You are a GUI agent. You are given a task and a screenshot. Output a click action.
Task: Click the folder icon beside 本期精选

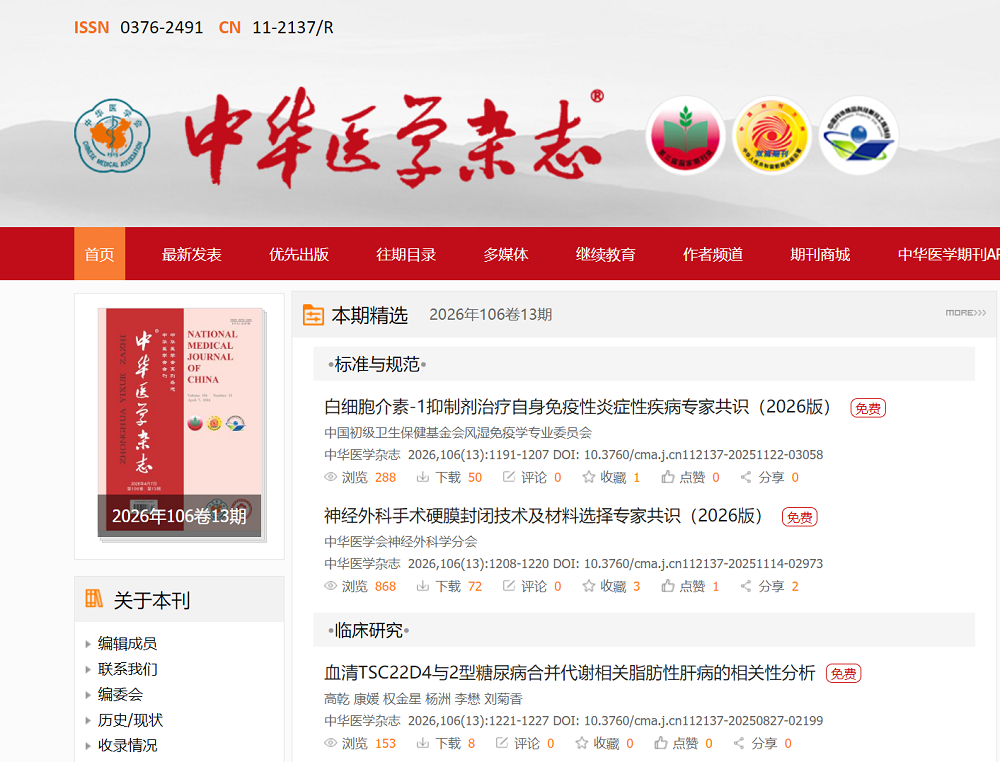pos(313,314)
